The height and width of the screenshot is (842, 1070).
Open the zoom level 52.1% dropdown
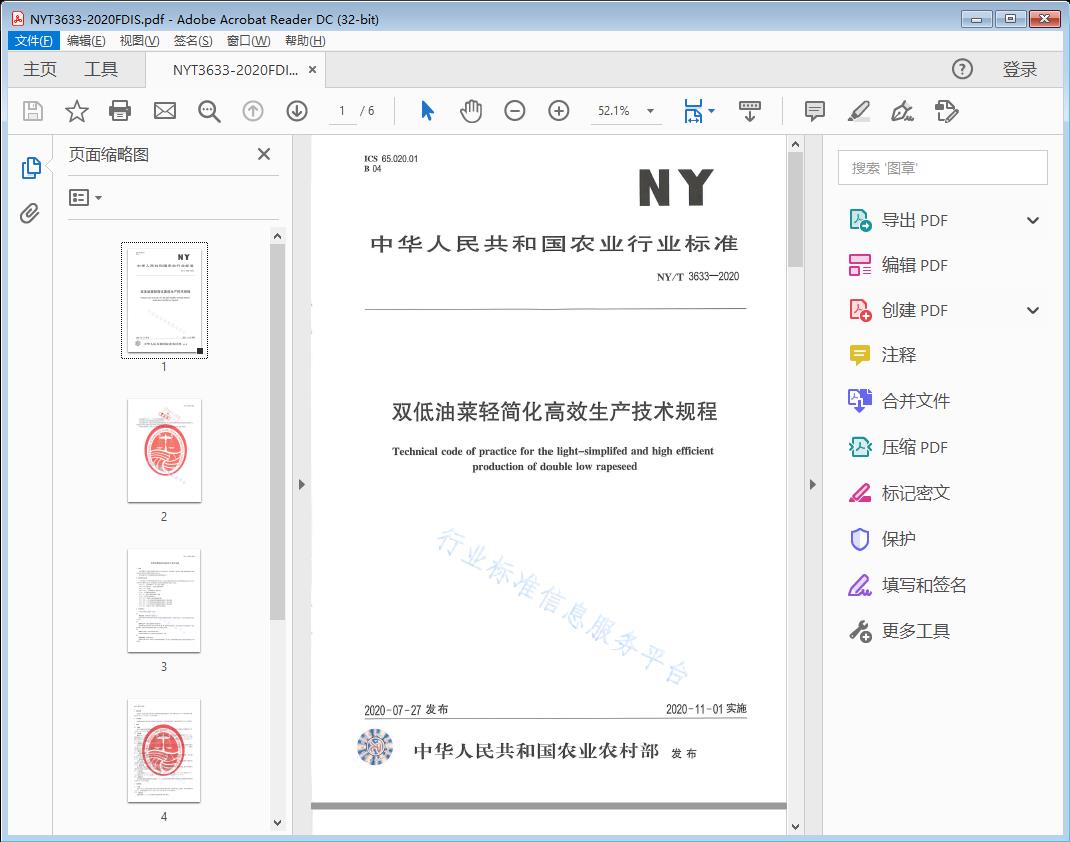pyautogui.click(x=651, y=111)
